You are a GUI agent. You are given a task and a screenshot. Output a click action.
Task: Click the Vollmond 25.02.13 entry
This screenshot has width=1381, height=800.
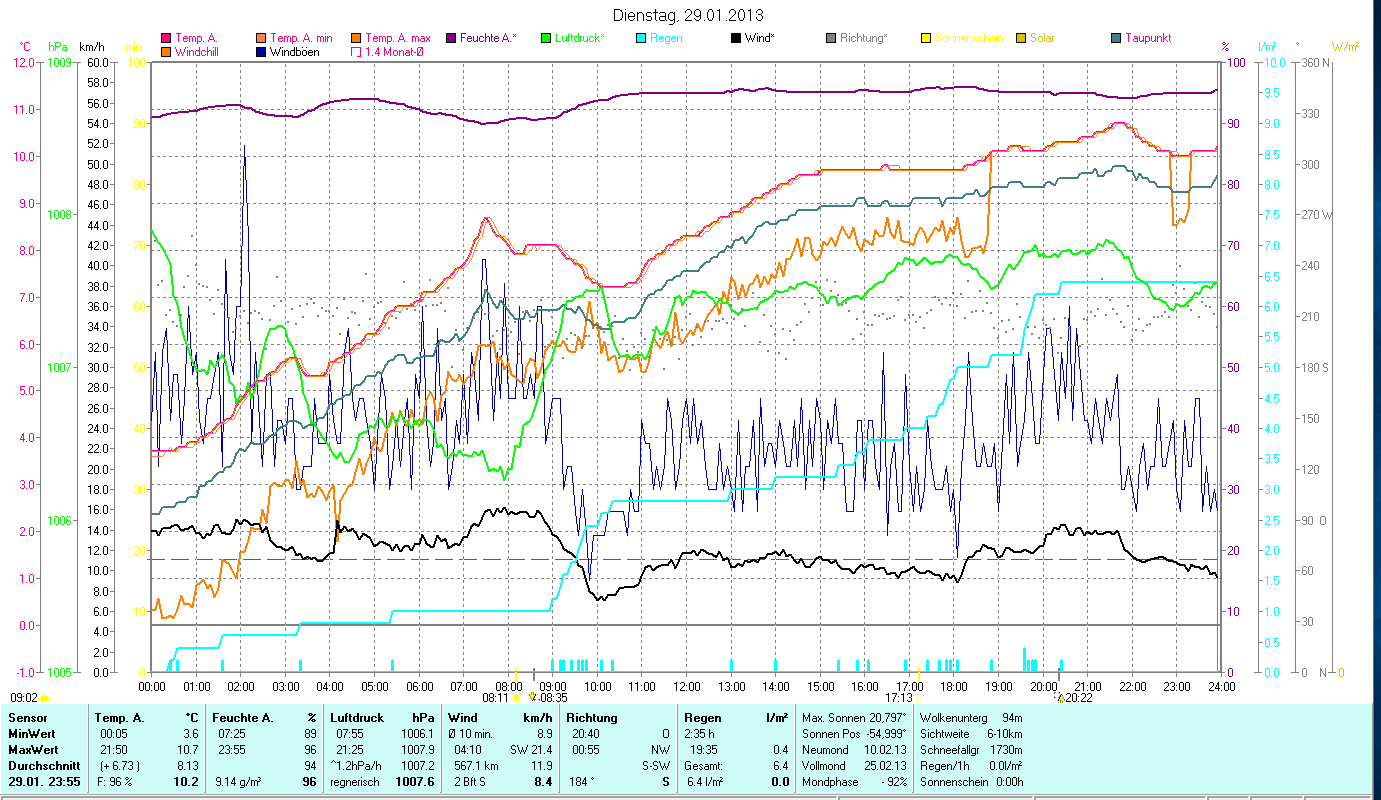[x=854, y=766]
